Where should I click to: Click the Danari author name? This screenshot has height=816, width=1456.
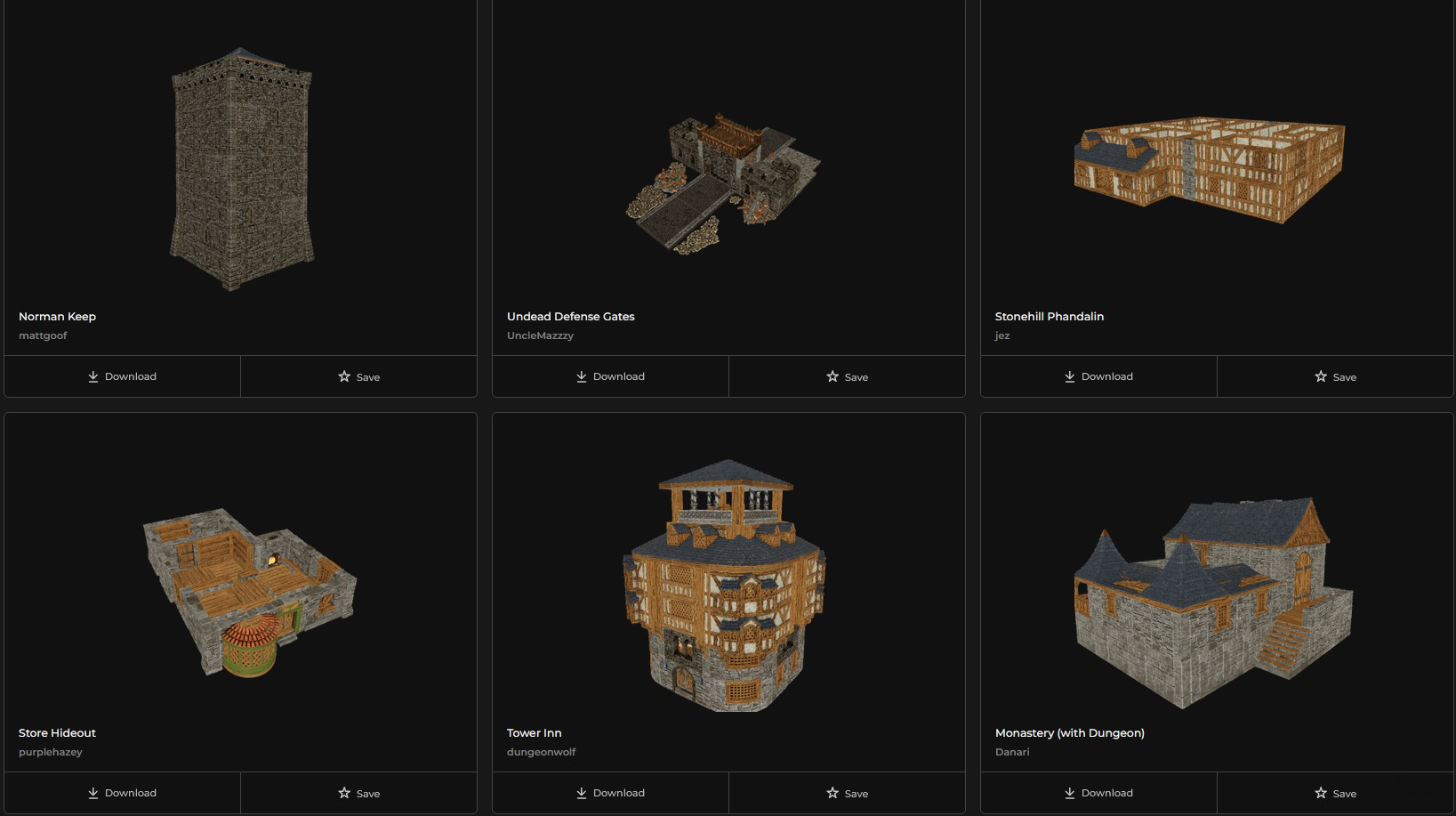click(1012, 752)
